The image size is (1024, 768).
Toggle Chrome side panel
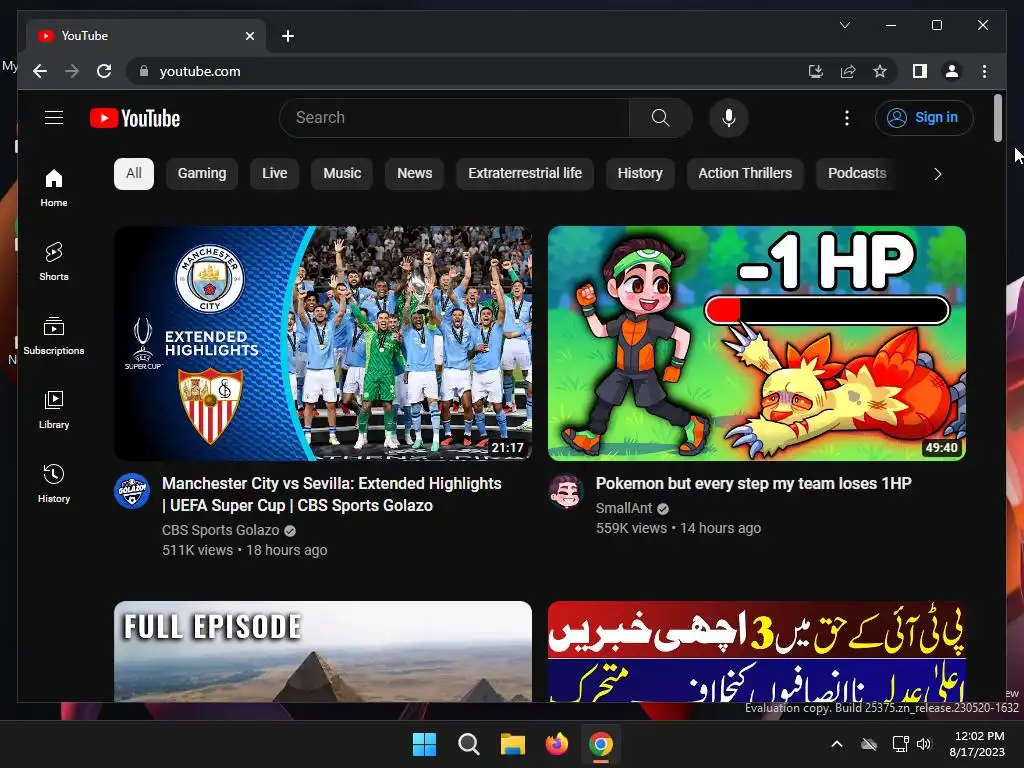click(920, 71)
